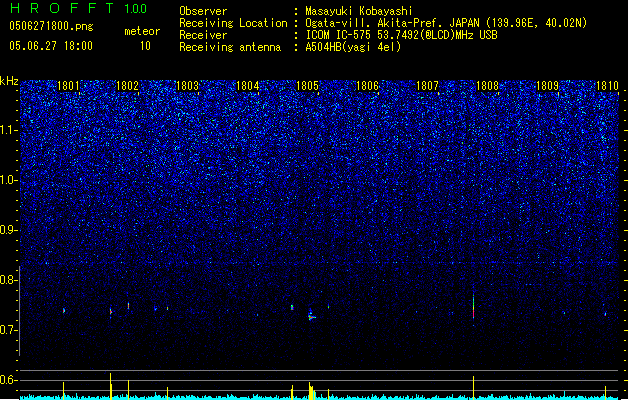Click the 1803 time marker
Screen dimensions: 629x400
click(x=187, y=86)
